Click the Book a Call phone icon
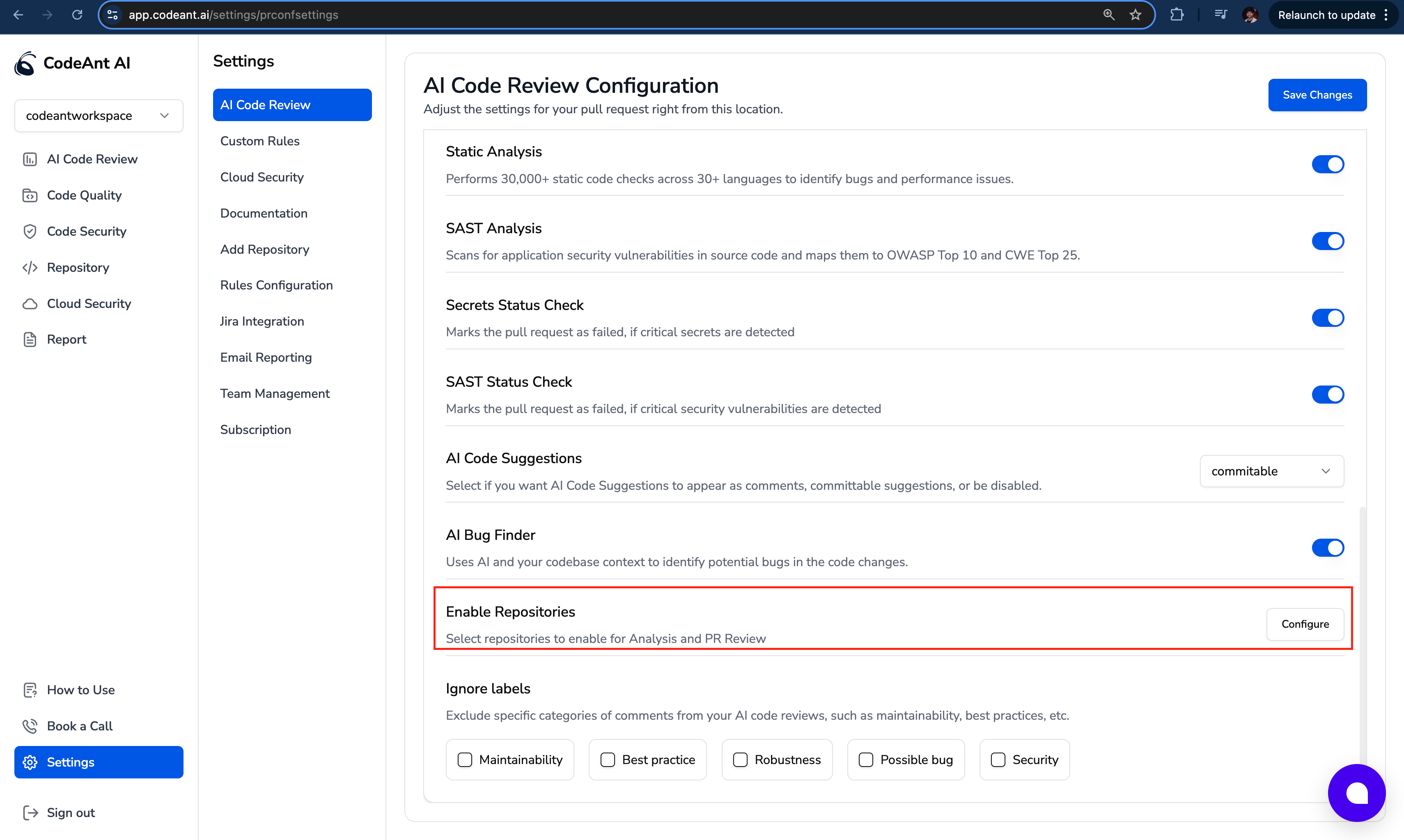Screen dimensions: 1404x840 (30, 726)
